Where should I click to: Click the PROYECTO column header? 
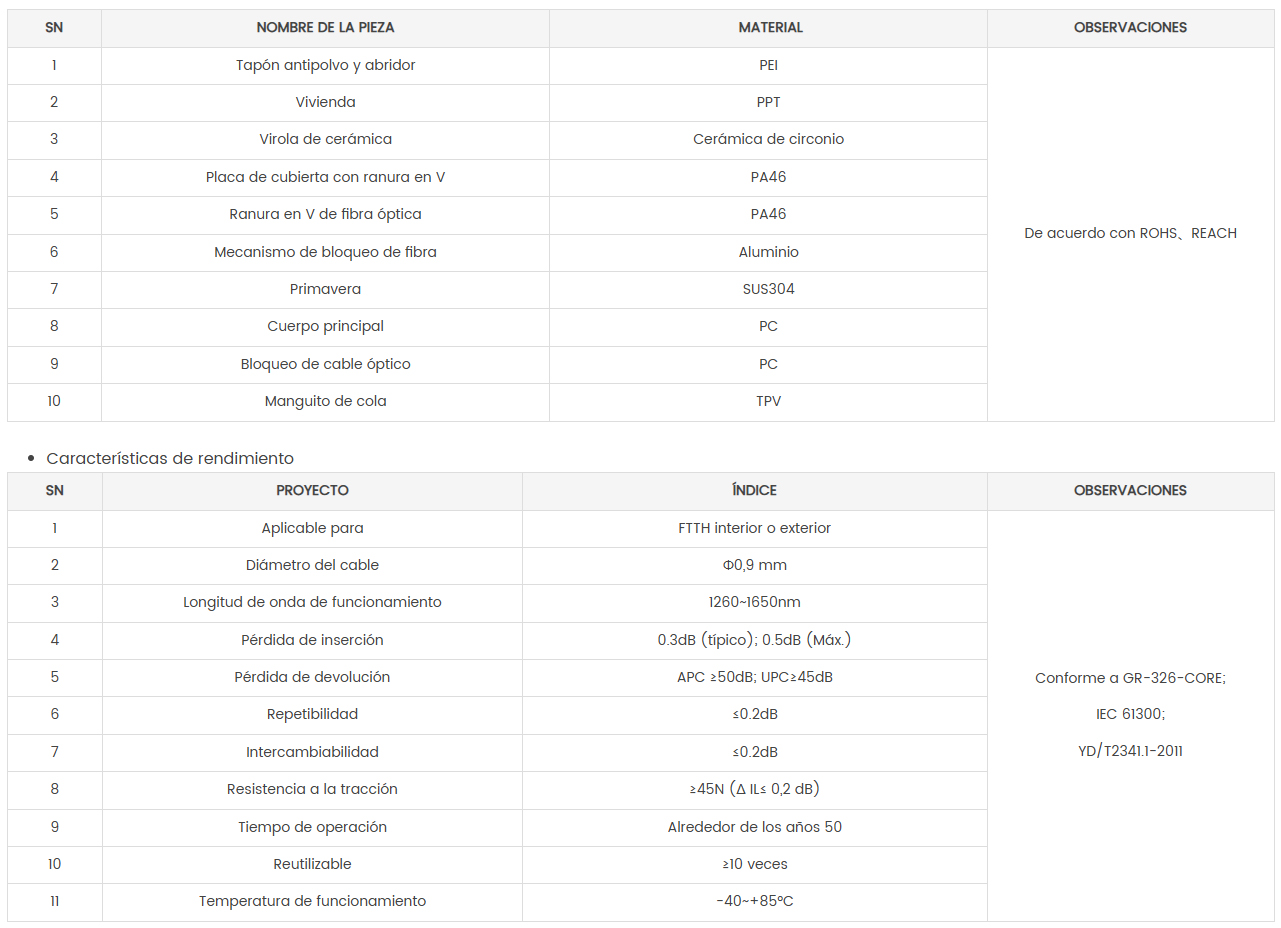[x=312, y=491]
